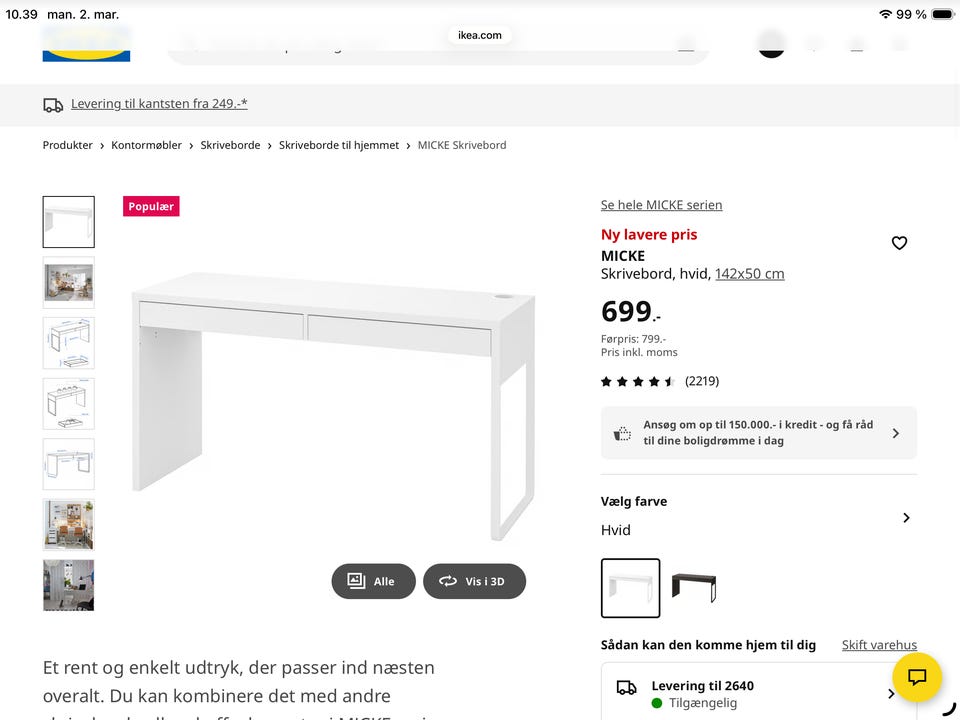Select the white MICKE desk color swatch
960x720 pixels.
(x=630, y=587)
